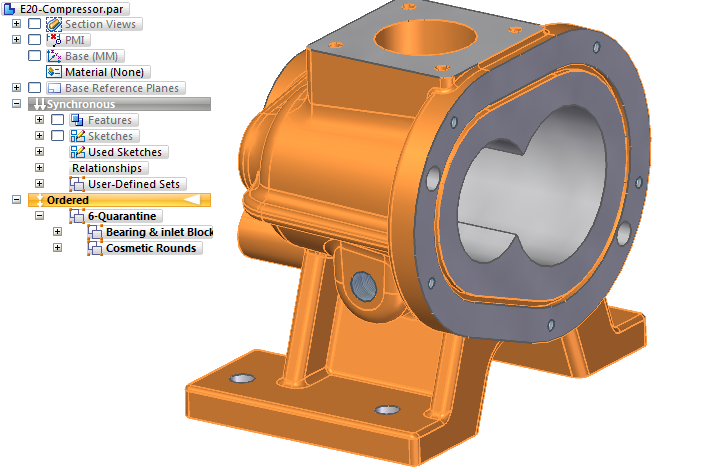Click the Ordered header bar label
Viewport: 711px width, 472px height.
[68, 200]
